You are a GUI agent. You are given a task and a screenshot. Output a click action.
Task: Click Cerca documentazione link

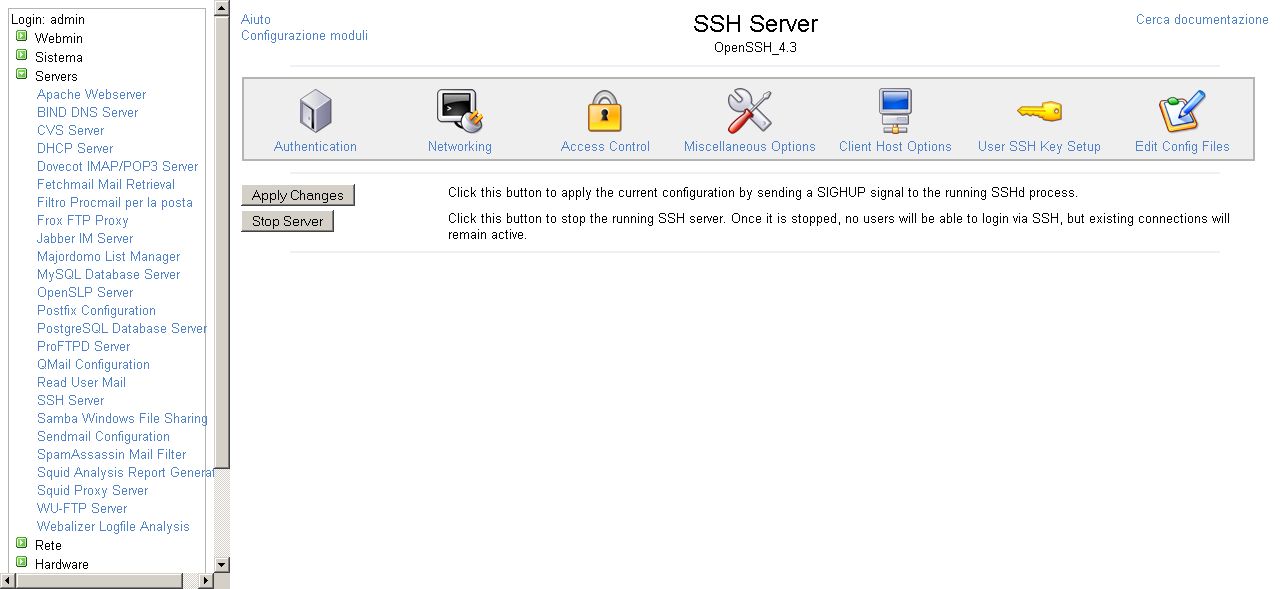(1201, 19)
